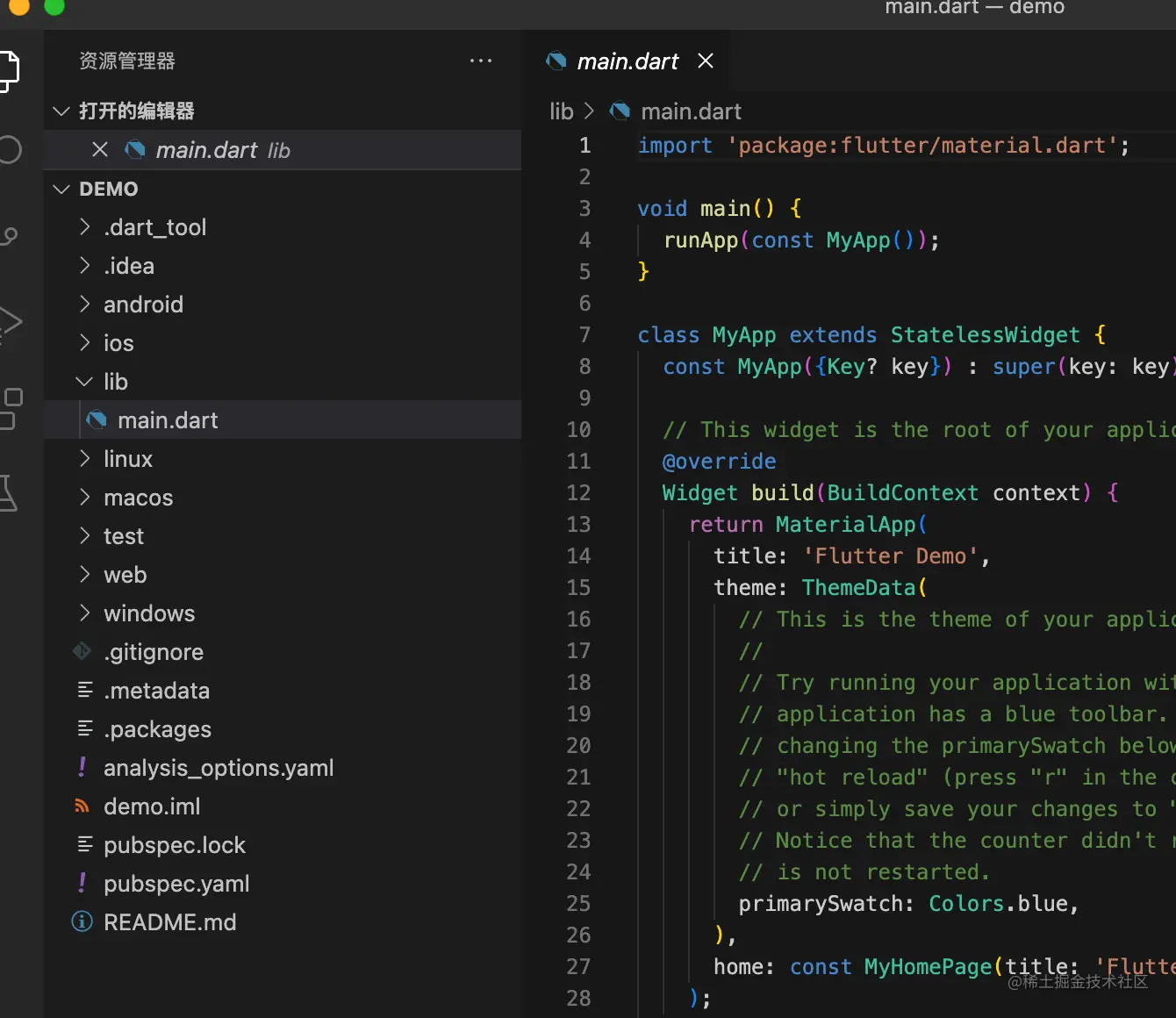This screenshot has height=1018, width=1176.
Task: Open the Extensions icon in activity bar
Action: tap(9, 408)
